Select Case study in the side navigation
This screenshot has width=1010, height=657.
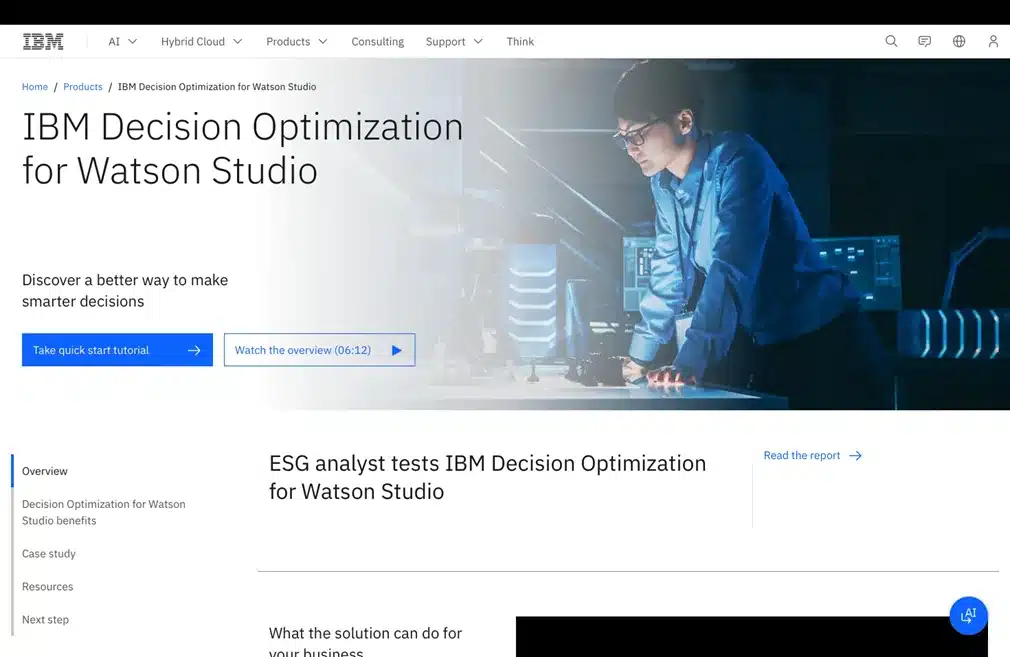49,554
